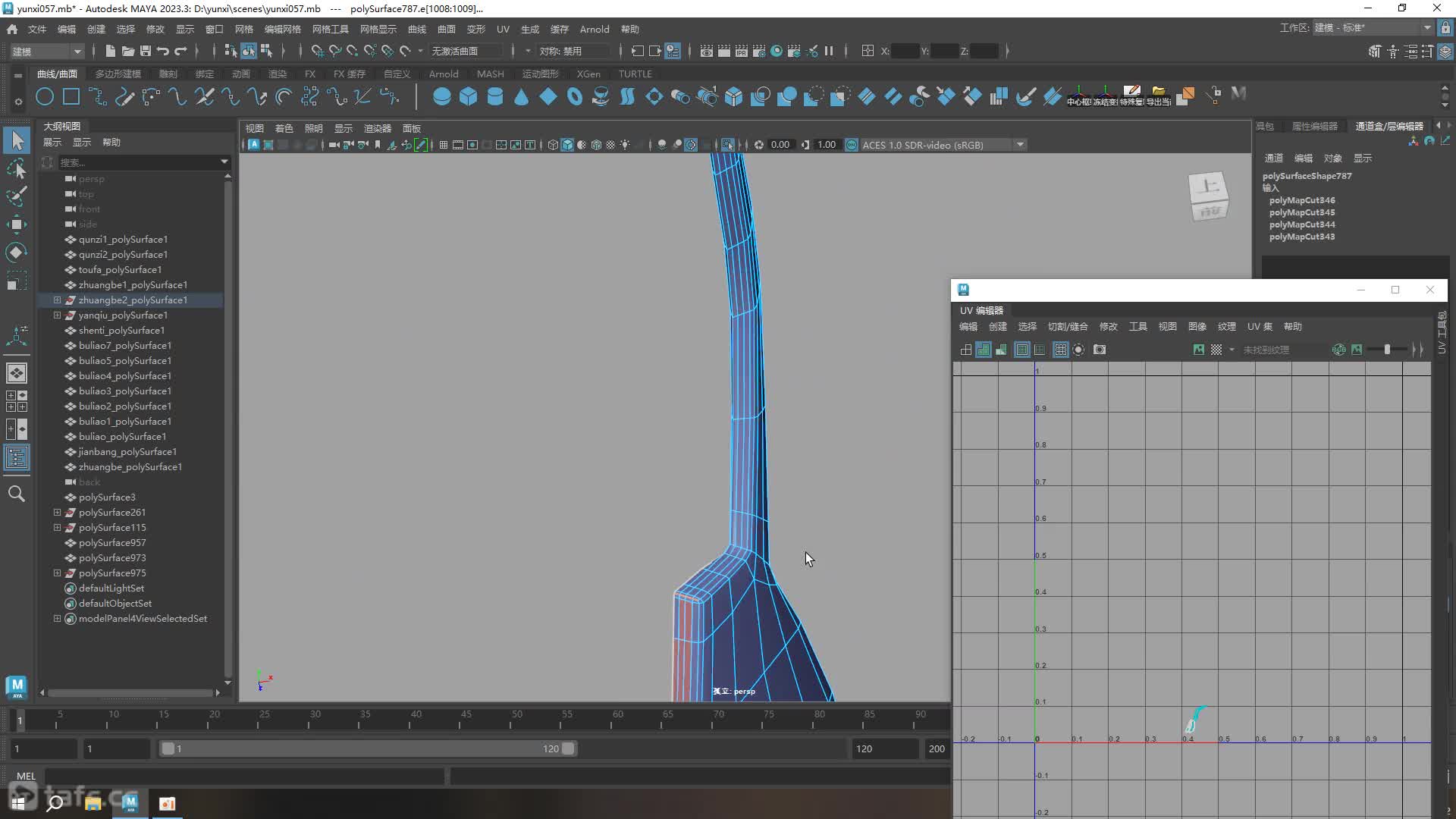Open the search magnifier in the toolbox
Viewport: 1456px width, 819px height.
coord(17,494)
